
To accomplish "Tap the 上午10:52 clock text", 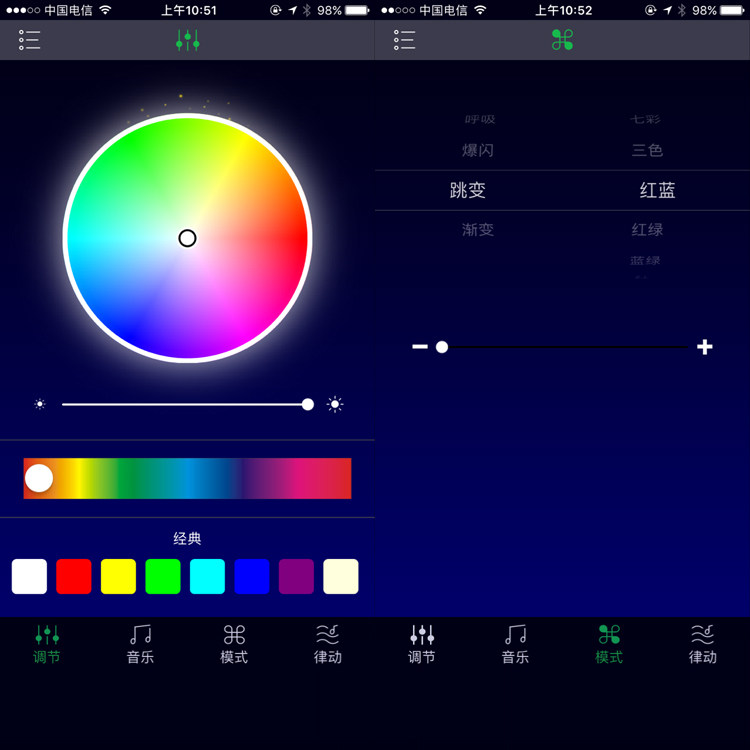I will [563, 10].
